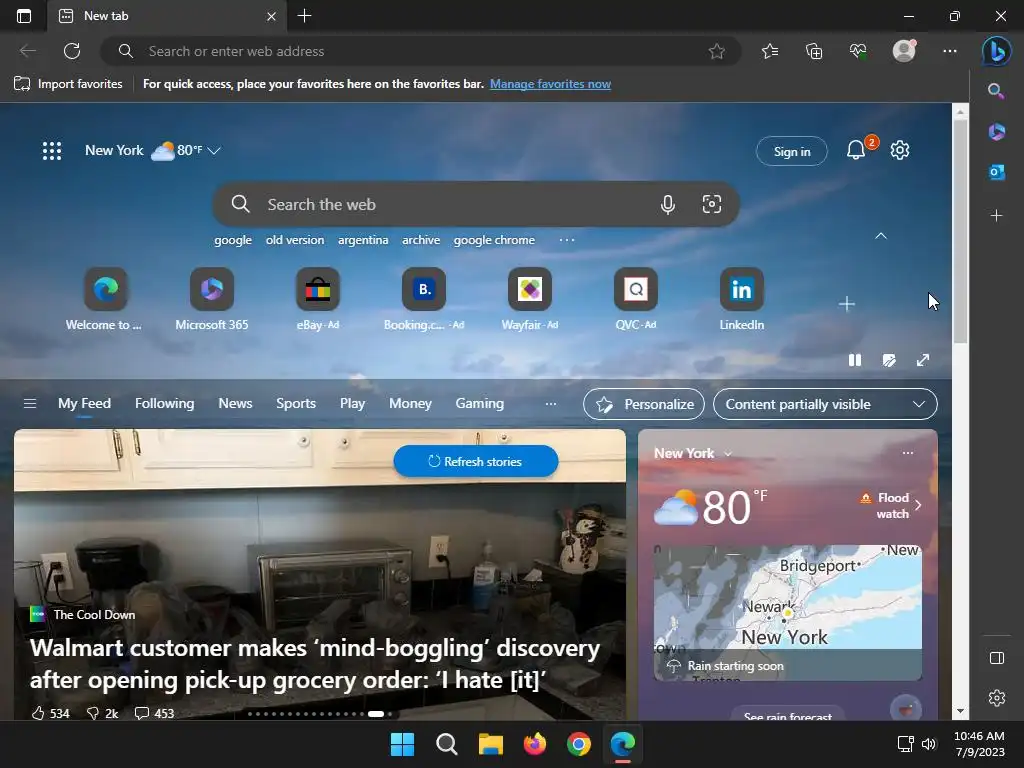Image resolution: width=1024 pixels, height=768 pixels.
Task: Open weather card more options
Action: [x=908, y=453]
